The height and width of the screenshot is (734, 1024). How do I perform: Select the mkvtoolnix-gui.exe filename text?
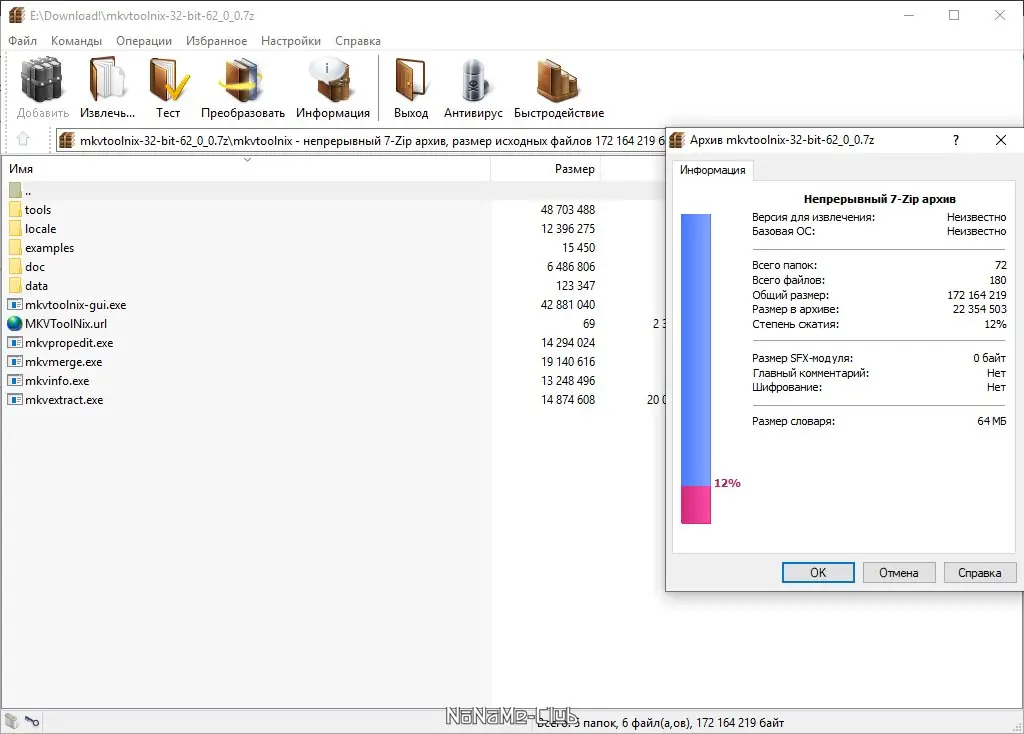(76, 304)
